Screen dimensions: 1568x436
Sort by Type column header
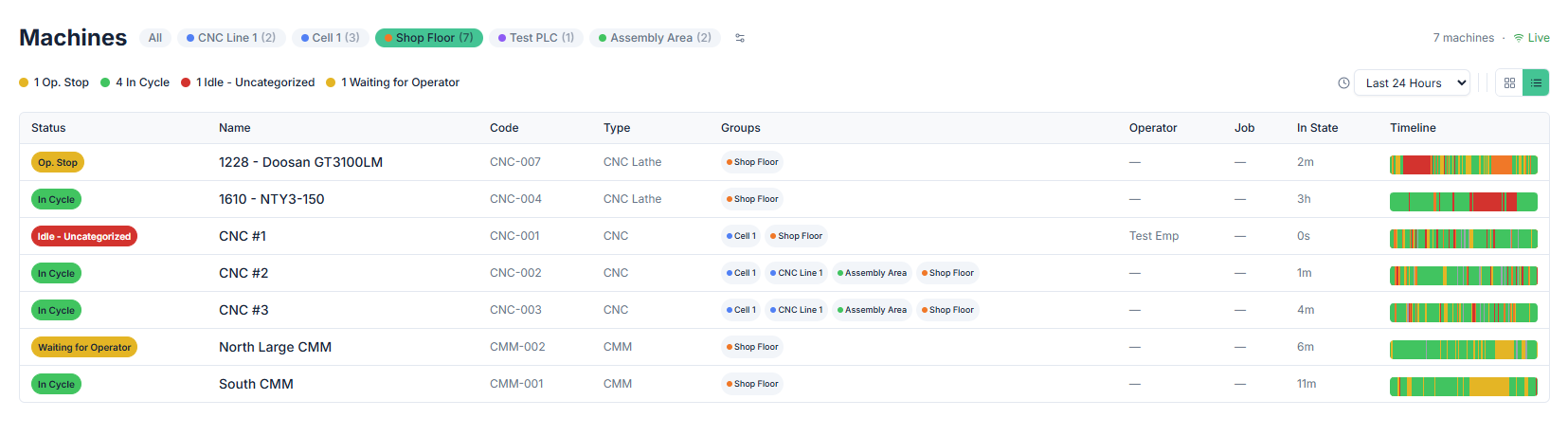[617, 128]
